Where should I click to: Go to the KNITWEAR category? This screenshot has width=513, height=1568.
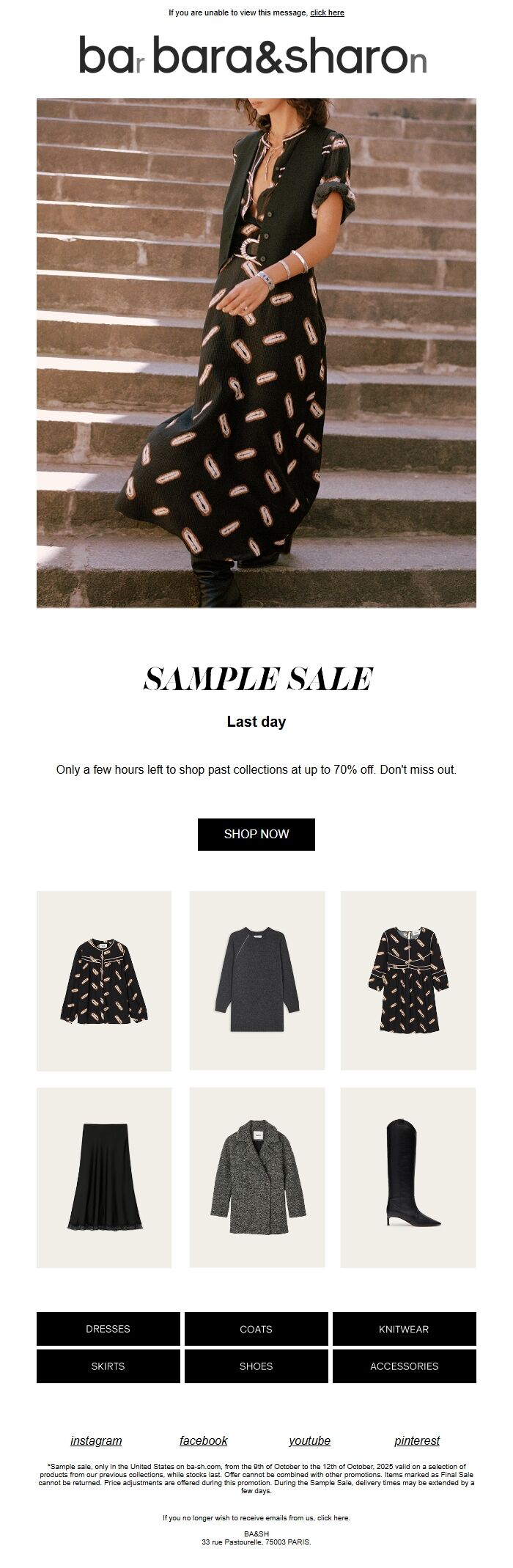point(405,1328)
